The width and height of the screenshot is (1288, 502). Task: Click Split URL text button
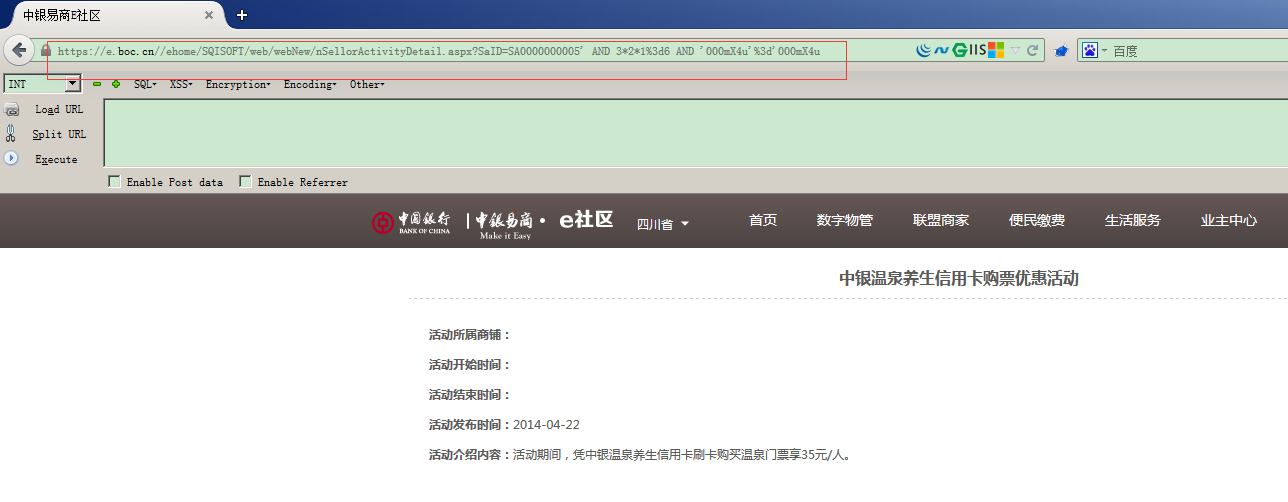59,134
